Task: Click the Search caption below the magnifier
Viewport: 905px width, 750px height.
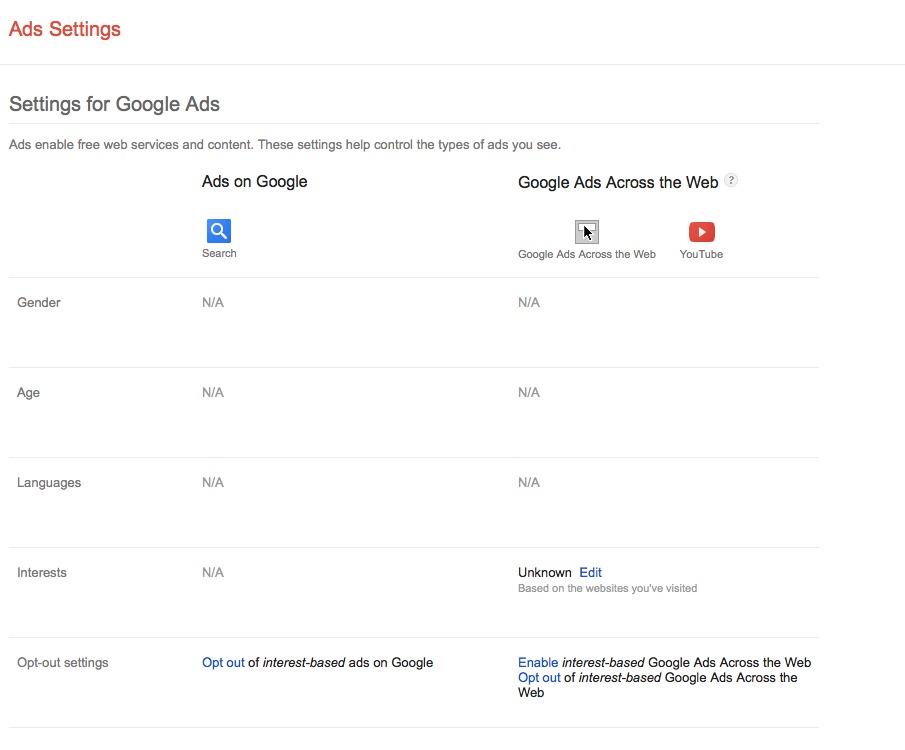Action: 219,254
